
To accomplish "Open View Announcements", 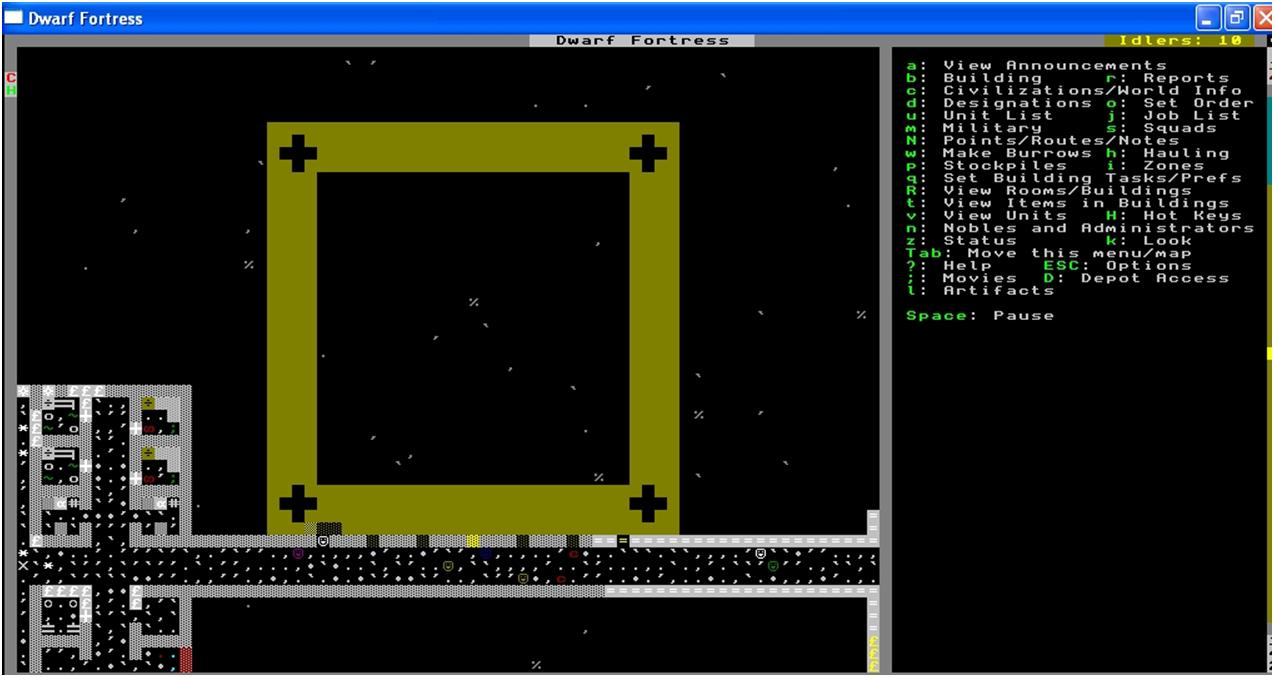I will pos(1036,66).
